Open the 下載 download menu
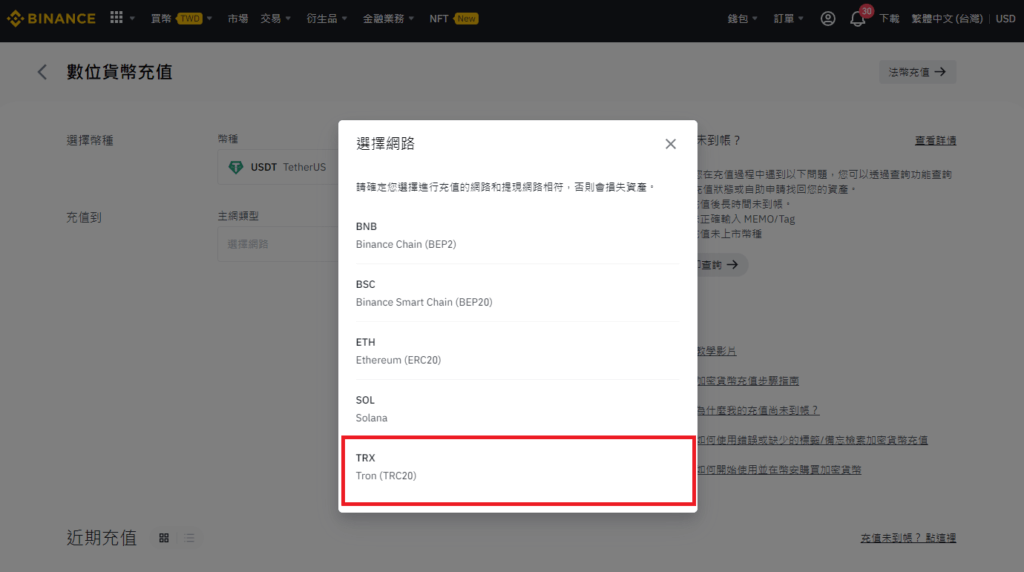 [x=889, y=18]
